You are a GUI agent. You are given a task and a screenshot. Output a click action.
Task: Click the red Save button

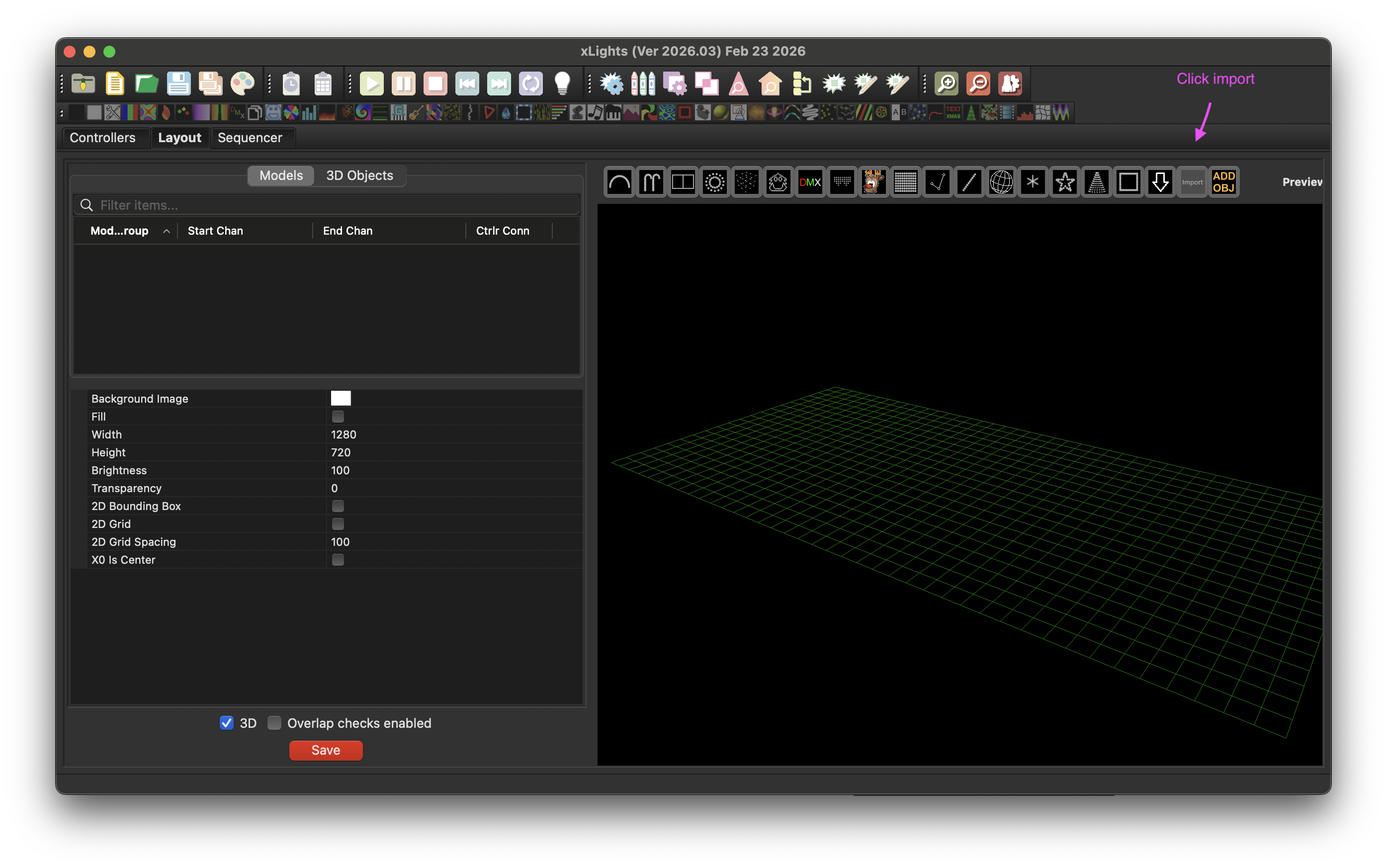coord(326,750)
